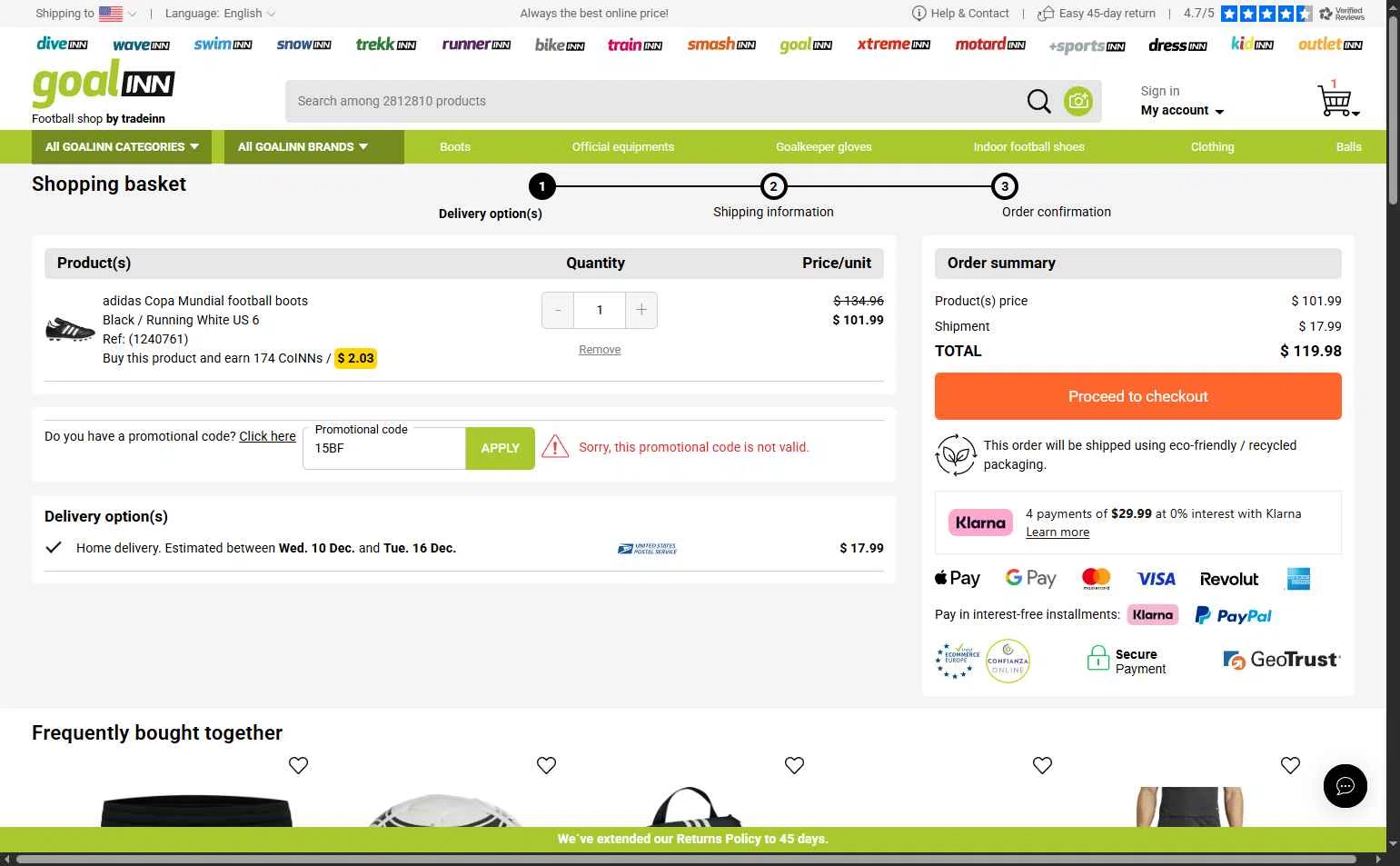This screenshot has height=866, width=1400.
Task: Open the Language English dropdown
Action: click(x=220, y=14)
